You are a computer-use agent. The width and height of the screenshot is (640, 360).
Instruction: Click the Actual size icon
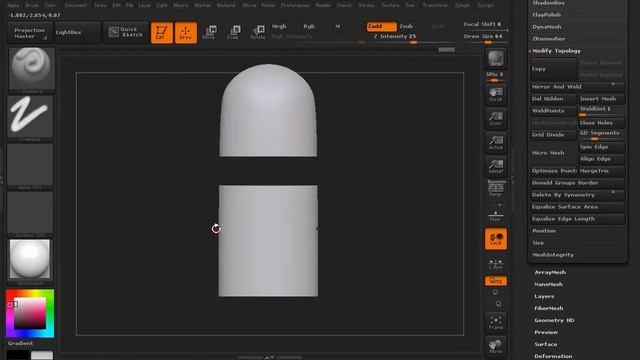click(x=496, y=142)
